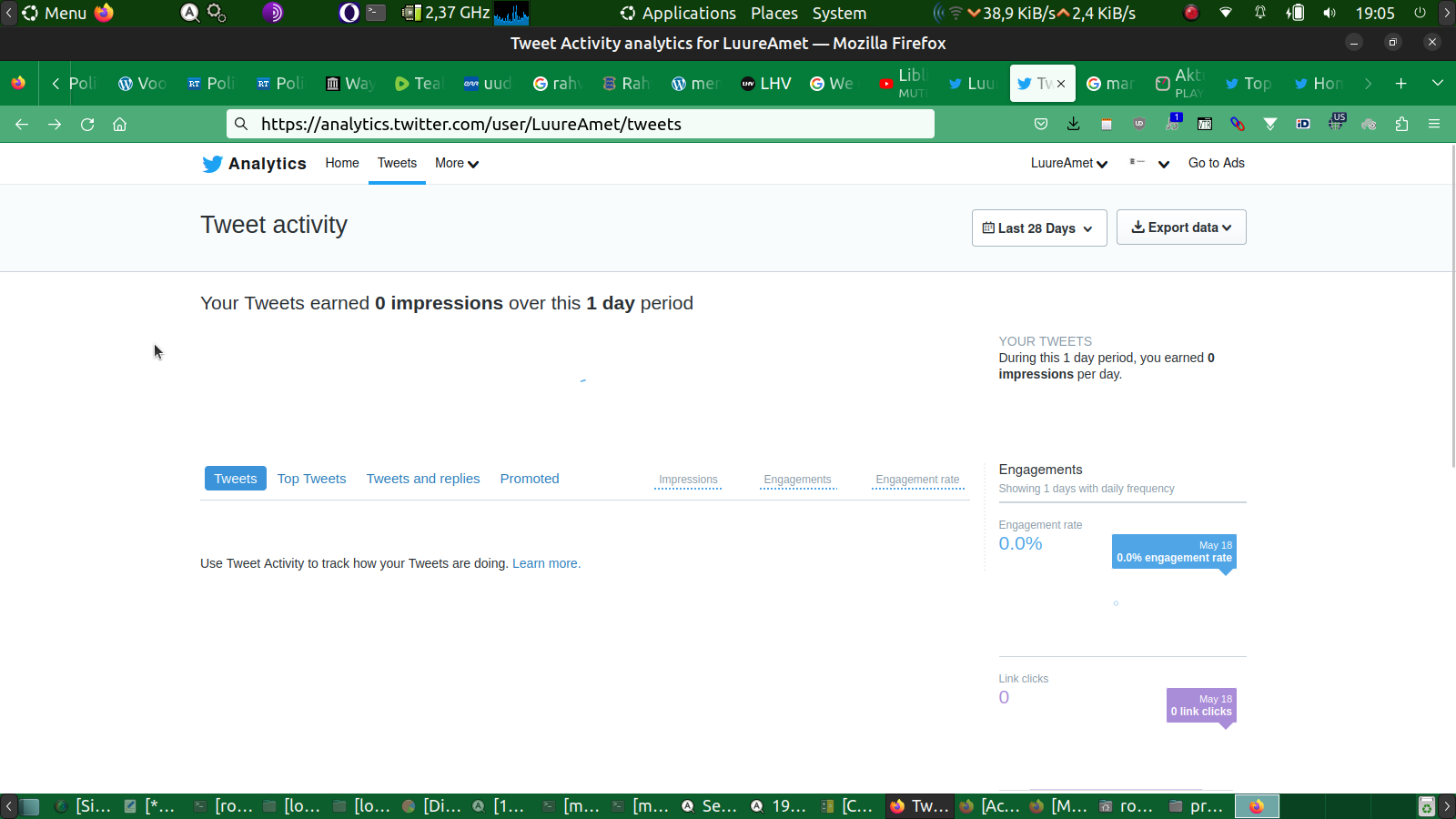
Task: Click the VTR extension icon
Action: click(x=1205, y=124)
